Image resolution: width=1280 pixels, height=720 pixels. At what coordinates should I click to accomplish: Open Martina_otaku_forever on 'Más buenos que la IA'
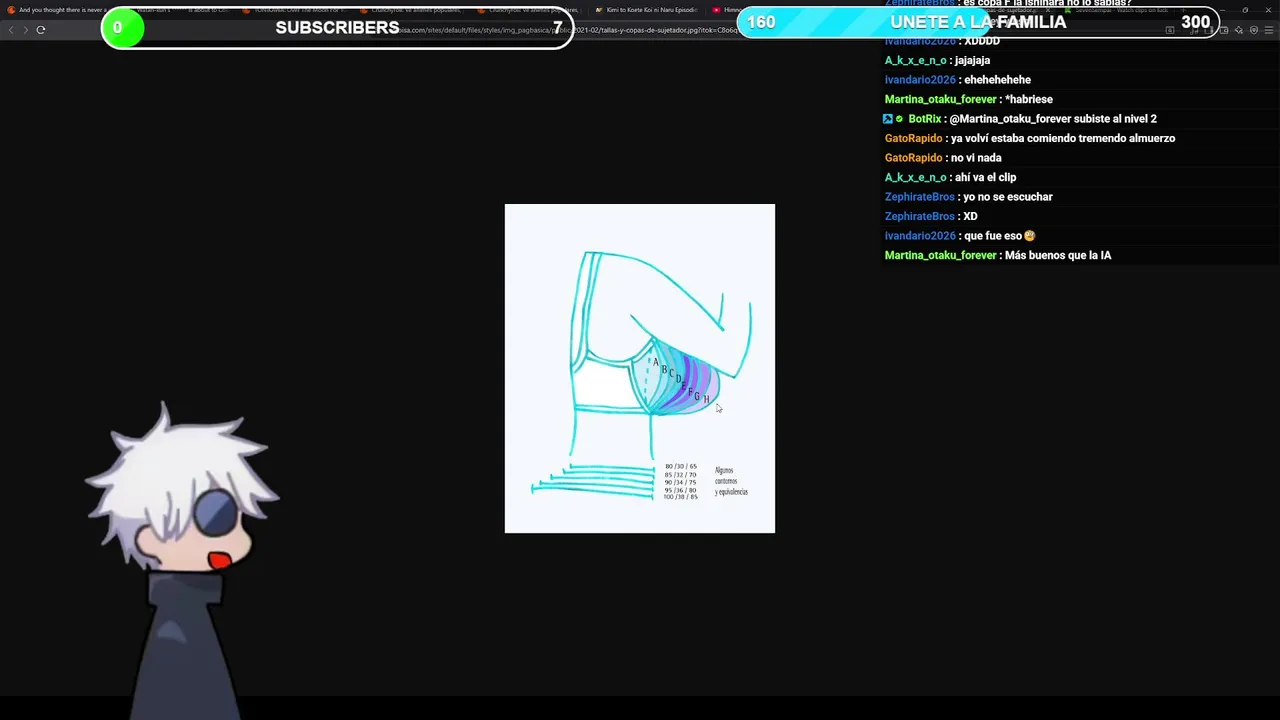coord(941,256)
